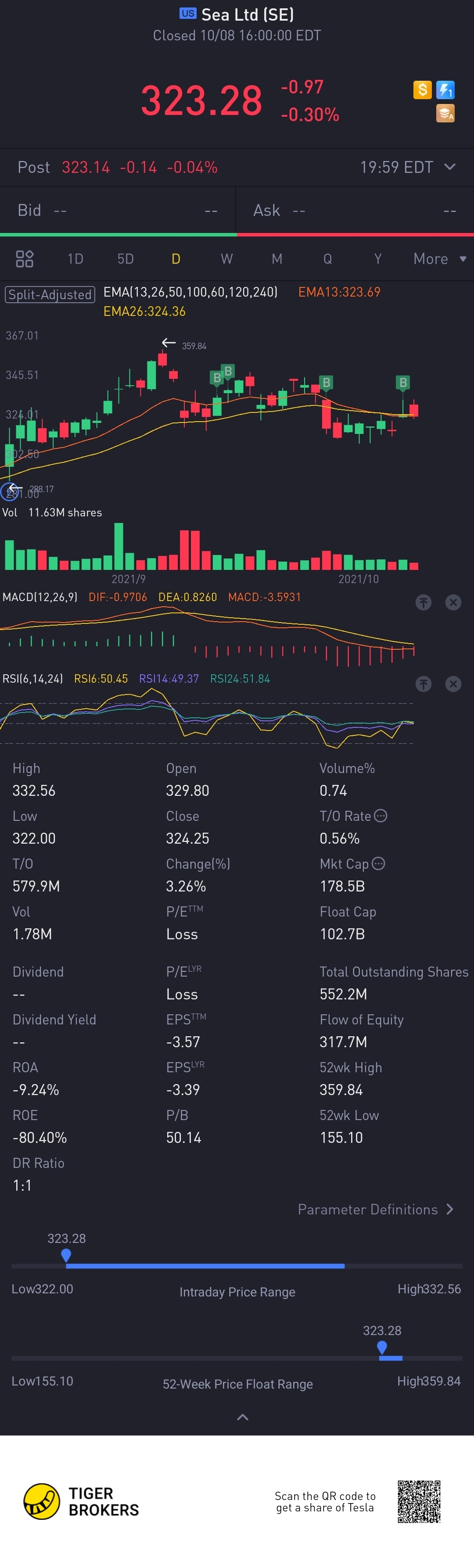Tap the MACD:-3.5931 value
The height and width of the screenshot is (1568, 474).
click(x=264, y=597)
